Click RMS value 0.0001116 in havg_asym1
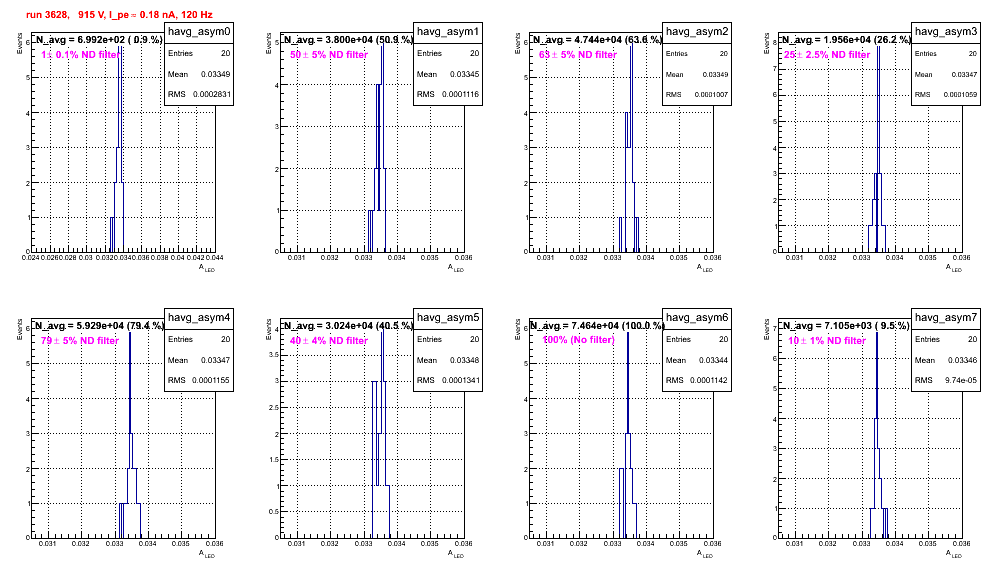The width and height of the screenshot is (996, 572). [461, 94]
